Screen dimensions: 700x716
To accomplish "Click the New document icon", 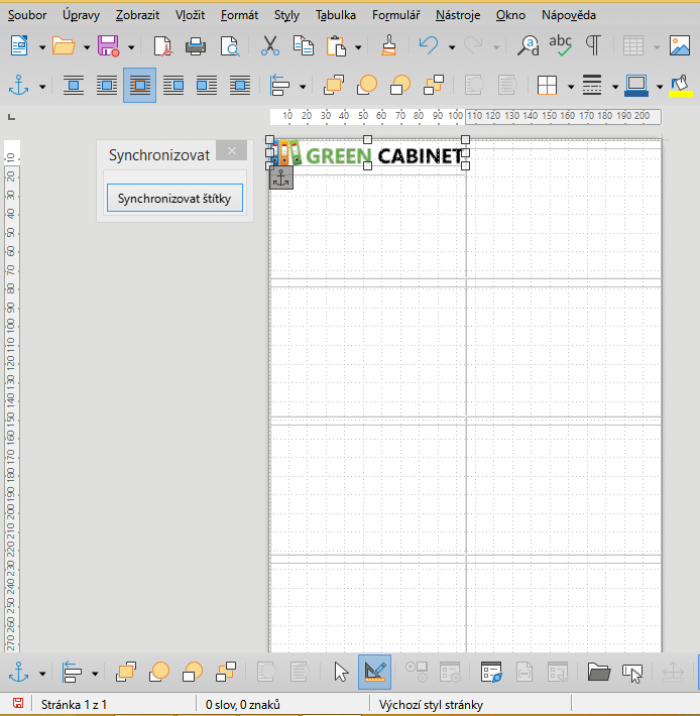I will pos(19,46).
